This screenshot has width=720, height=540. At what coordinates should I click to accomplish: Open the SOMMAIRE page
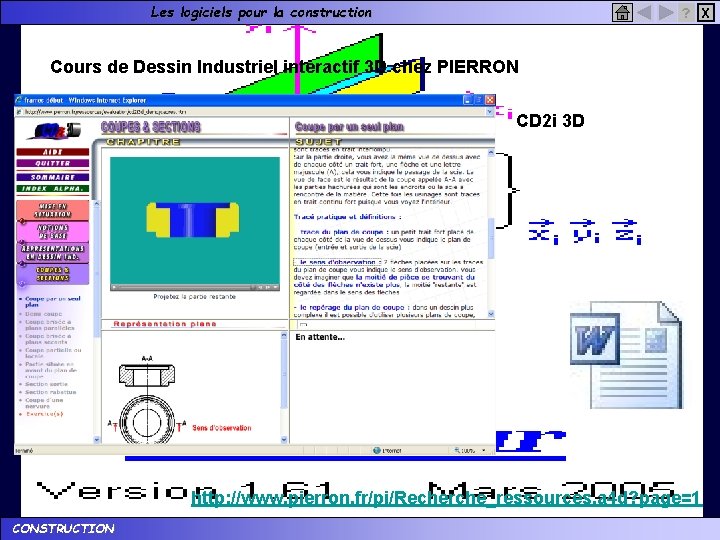53,177
